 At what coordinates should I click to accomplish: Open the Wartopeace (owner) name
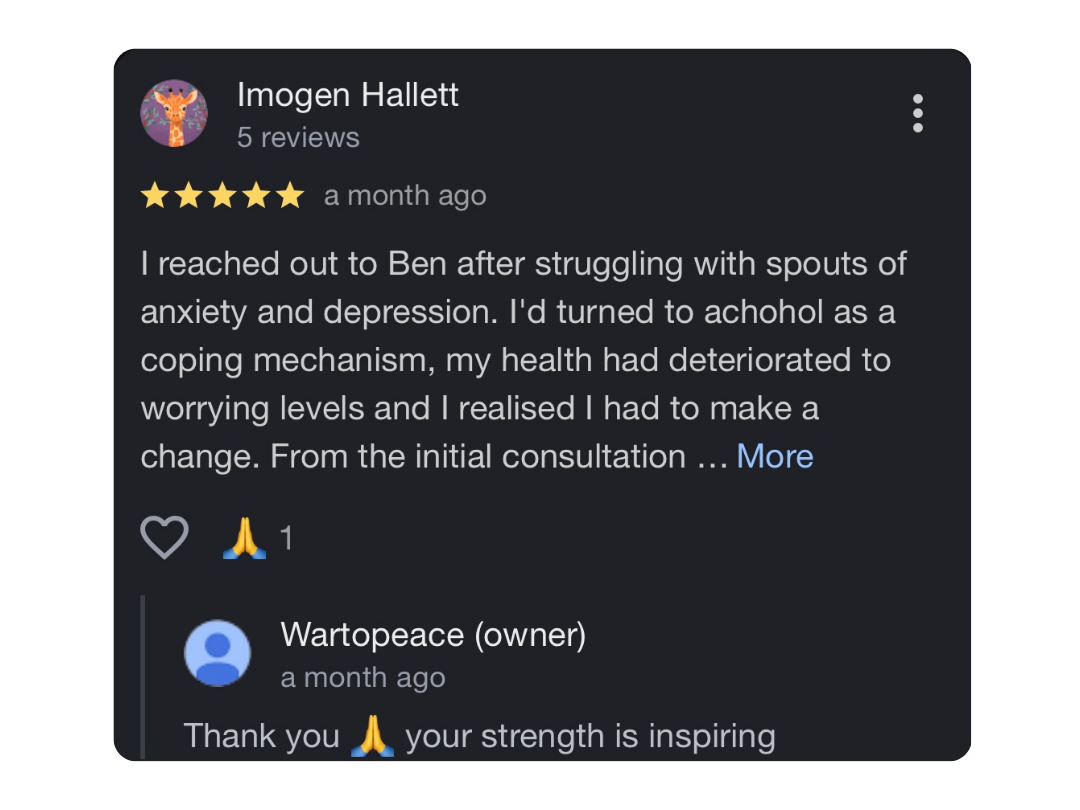pyautogui.click(x=433, y=635)
